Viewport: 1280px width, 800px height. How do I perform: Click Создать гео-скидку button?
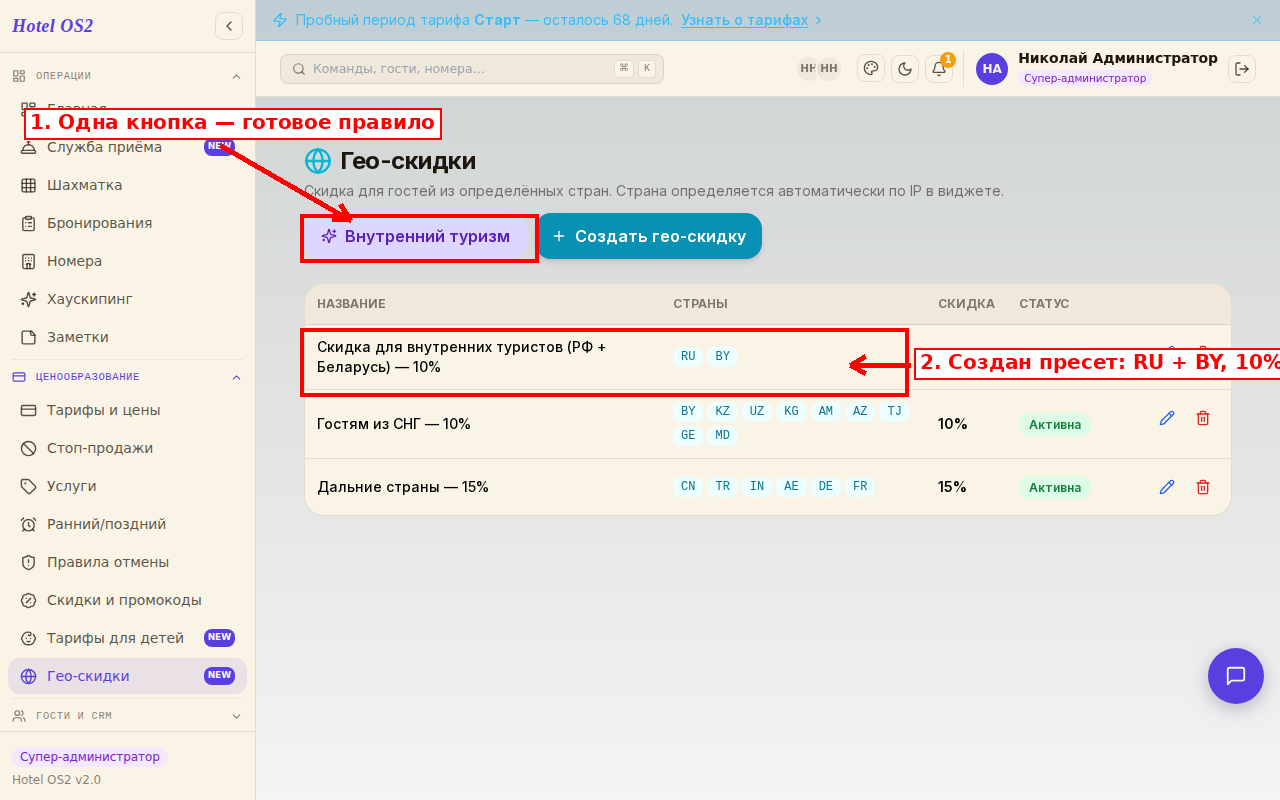pos(649,236)
